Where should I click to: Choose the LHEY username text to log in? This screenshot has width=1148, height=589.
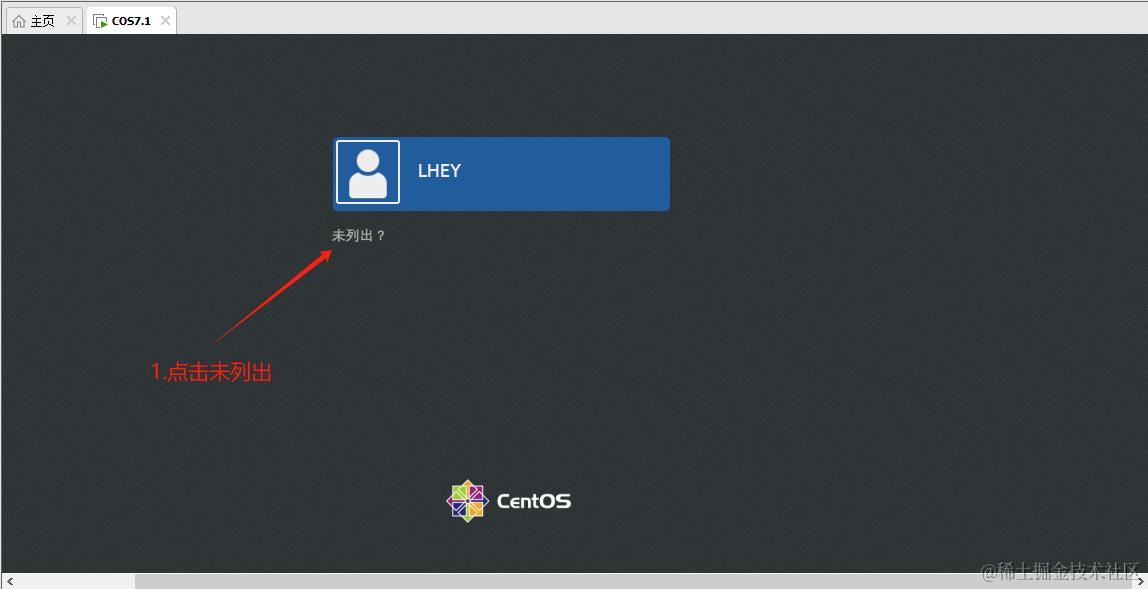[439, 171]
